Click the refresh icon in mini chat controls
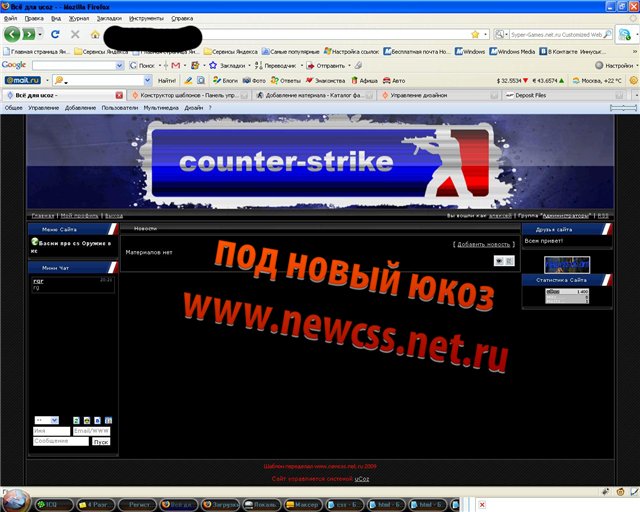This screenshot has width=640, height=512. click(x=76, y=420)
